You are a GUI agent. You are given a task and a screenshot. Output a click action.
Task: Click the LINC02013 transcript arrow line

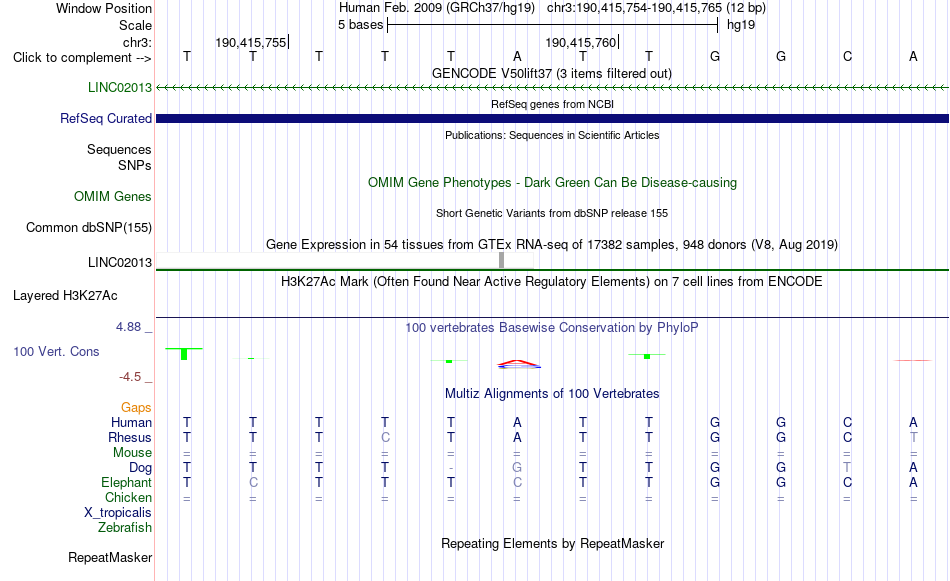(x=552, y=88)
